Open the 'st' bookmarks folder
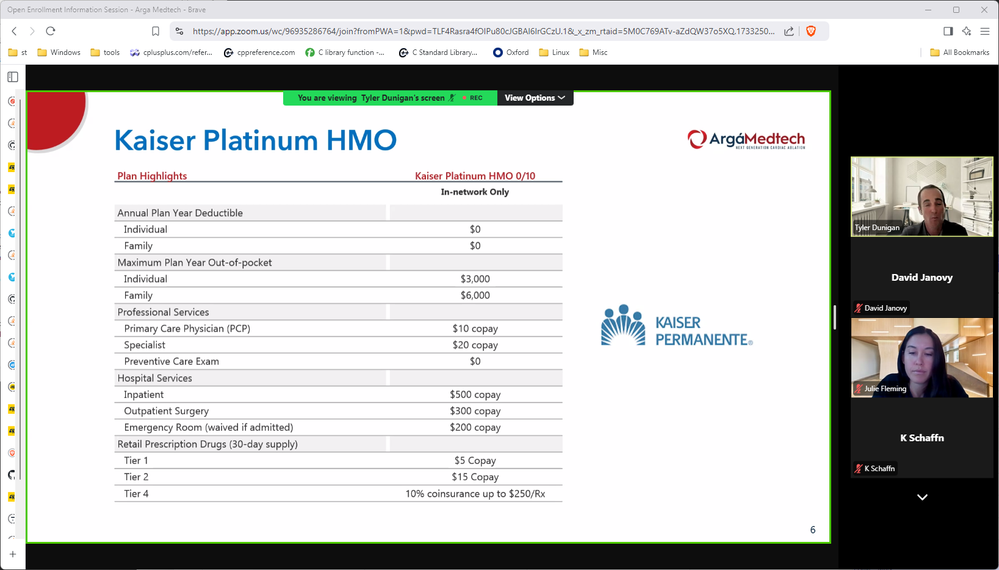Screen dimensions: 999x570 [18, 52]
